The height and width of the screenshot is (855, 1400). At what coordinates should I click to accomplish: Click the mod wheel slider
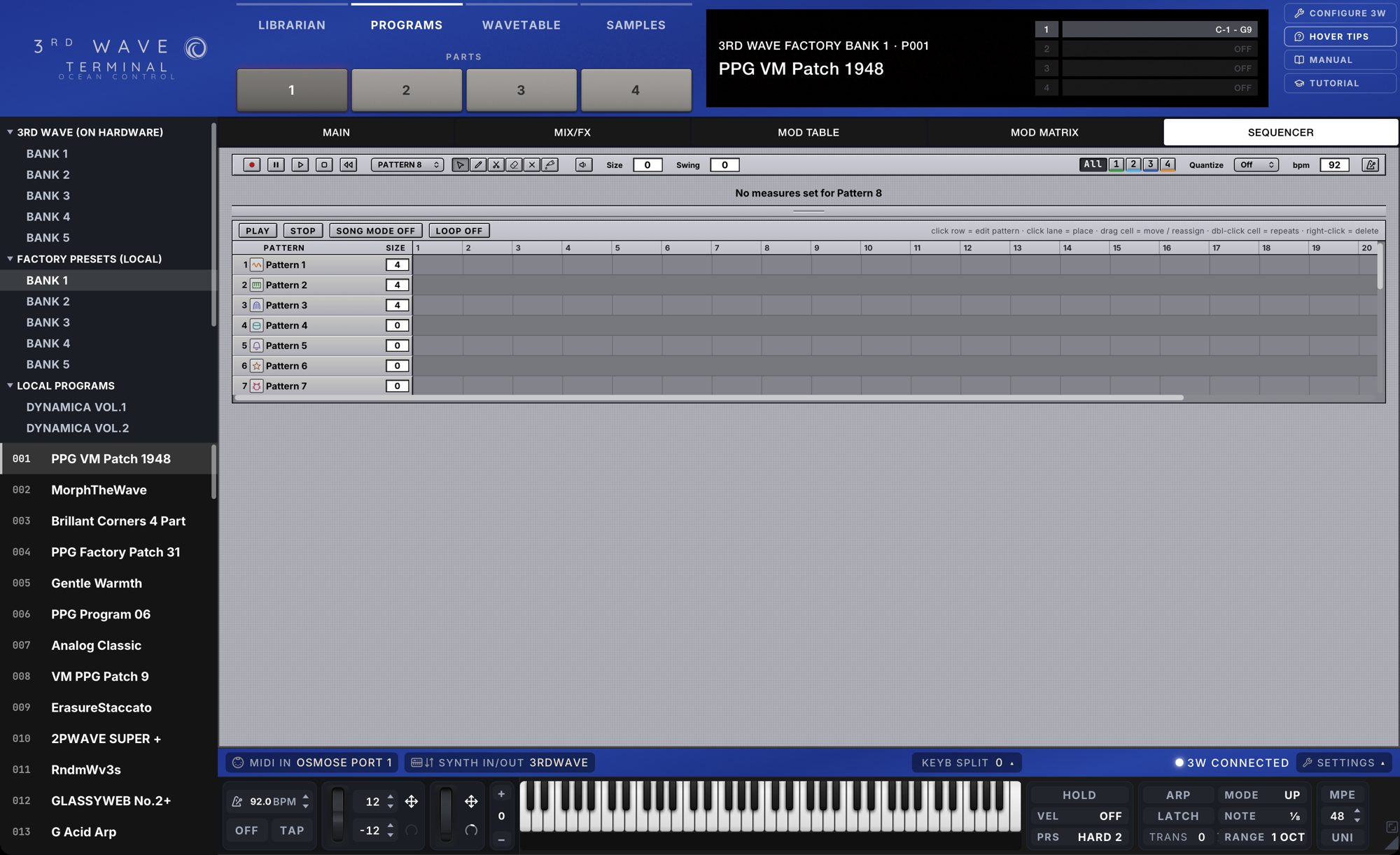tap(446, 815)
